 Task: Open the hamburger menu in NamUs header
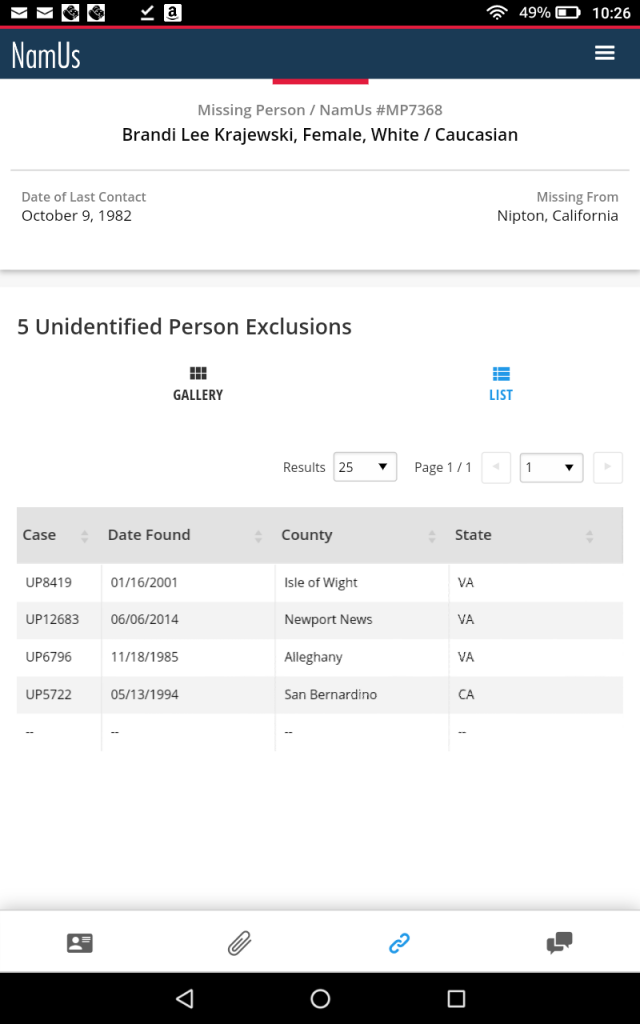point(604,53)
